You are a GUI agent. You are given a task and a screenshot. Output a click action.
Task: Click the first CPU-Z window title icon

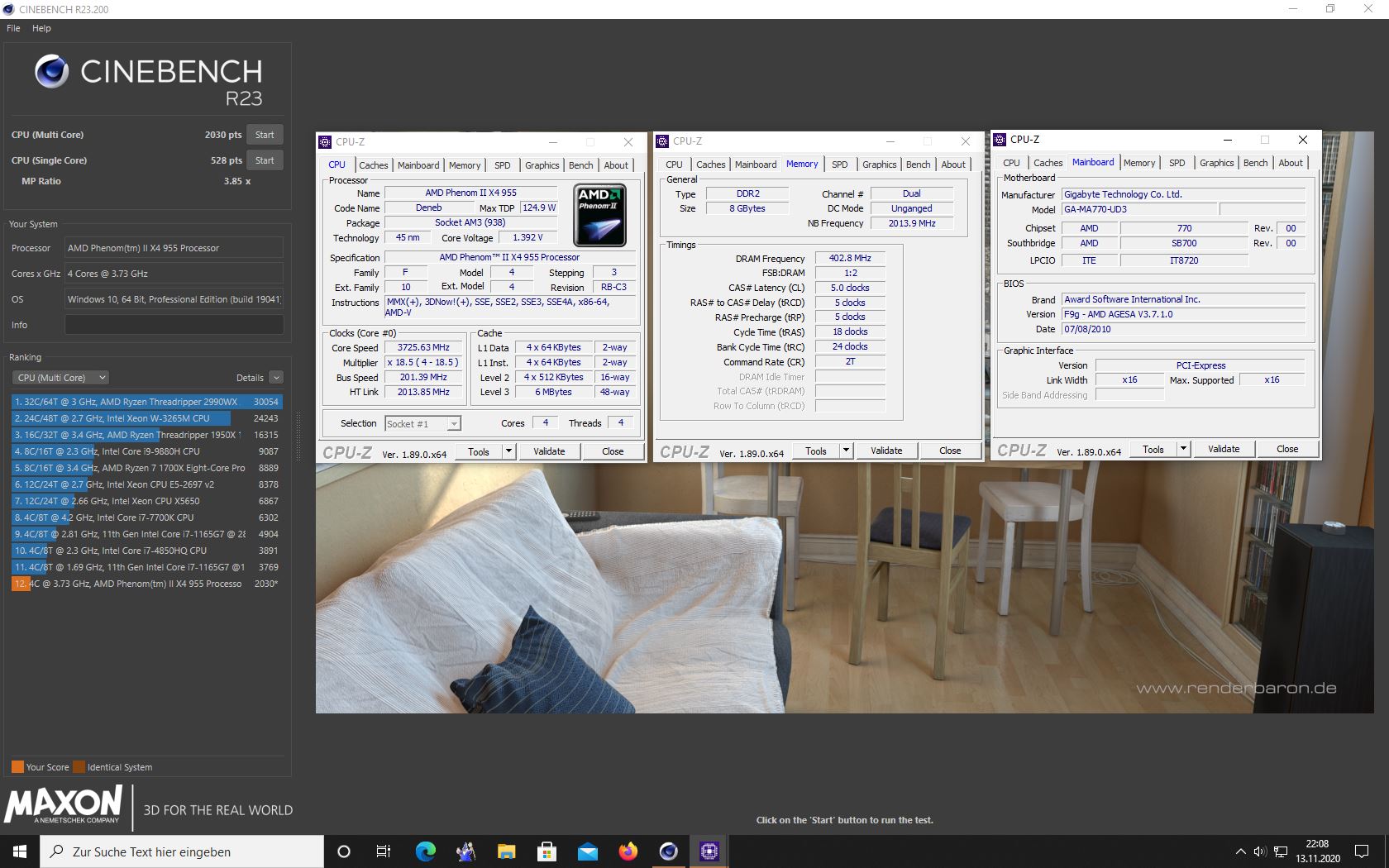(x=326, y=142)
